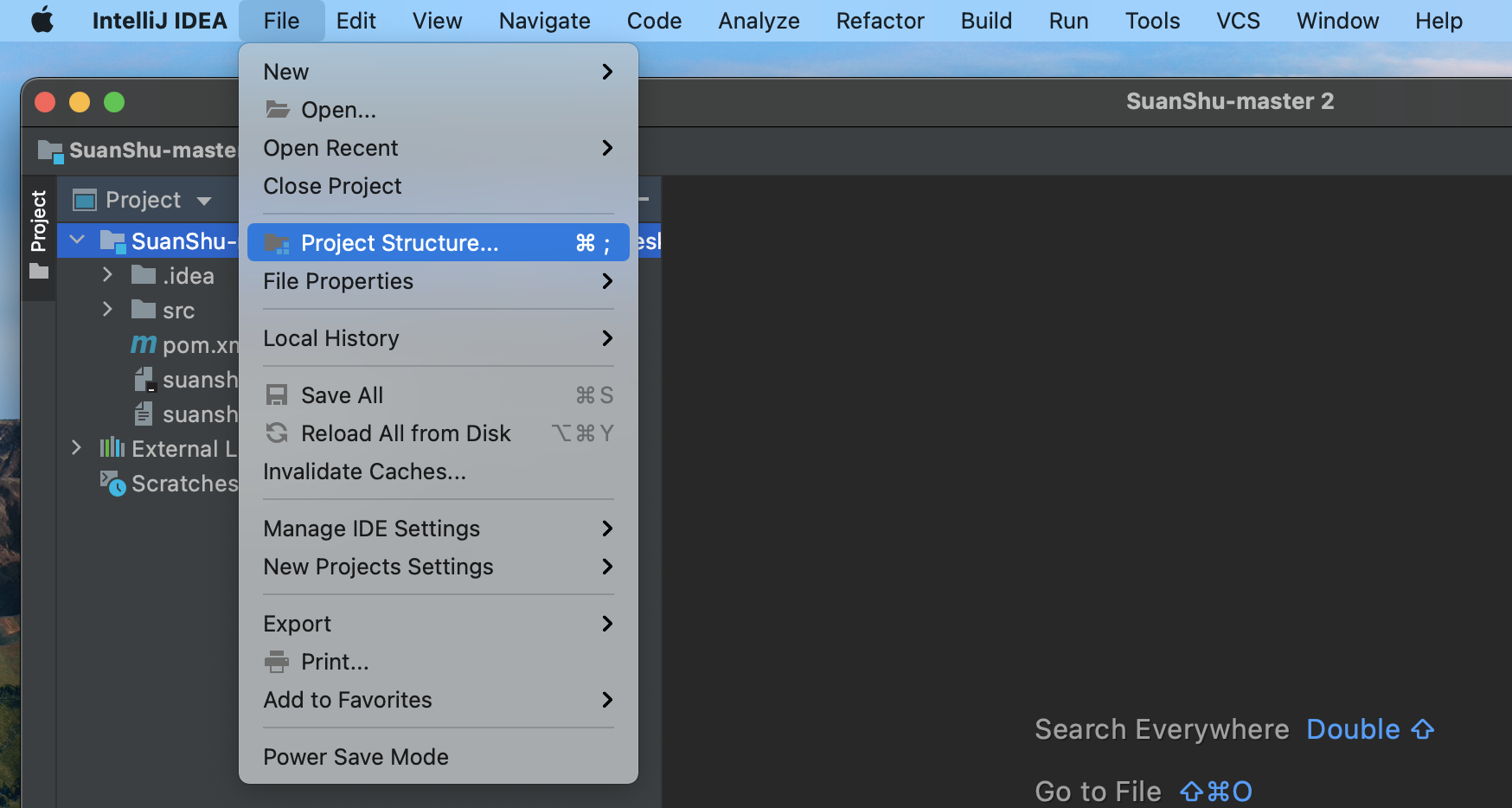Open the Refactor menu
This screenshot has width=1512, height=808.
[881, 20]
